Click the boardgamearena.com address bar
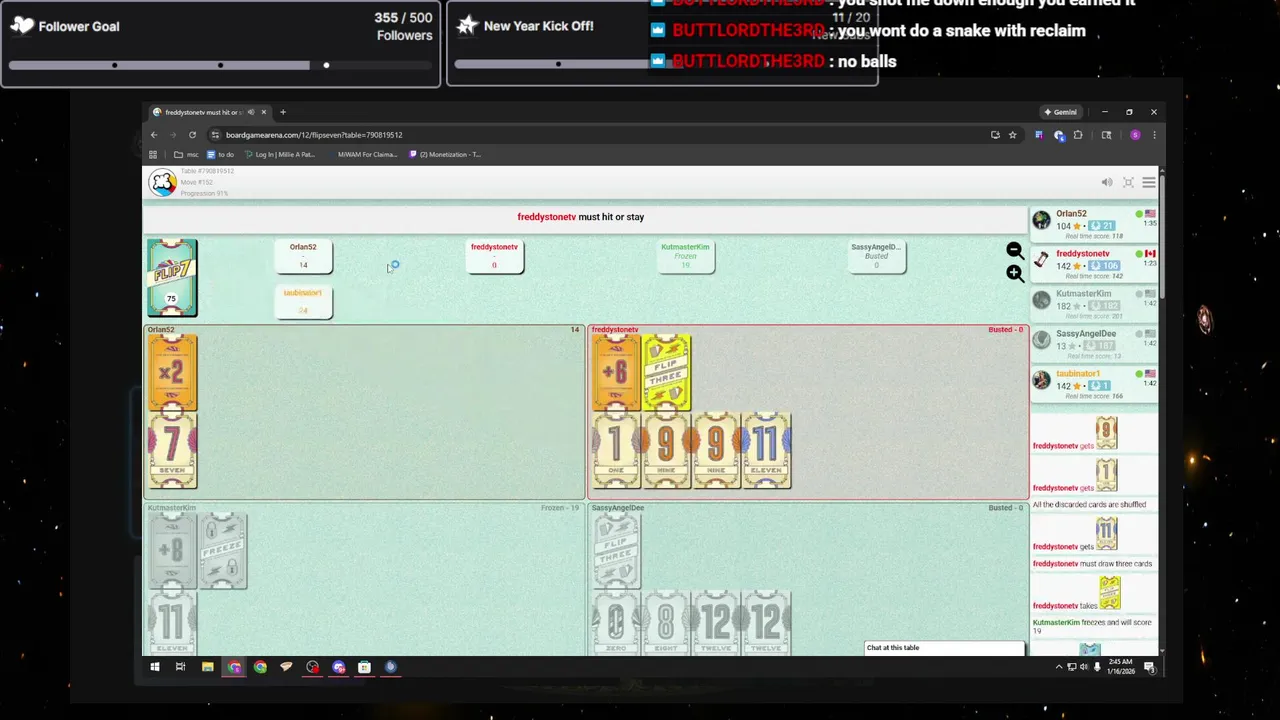Viewport: 1280px width, 720px height. coord(600,135)
